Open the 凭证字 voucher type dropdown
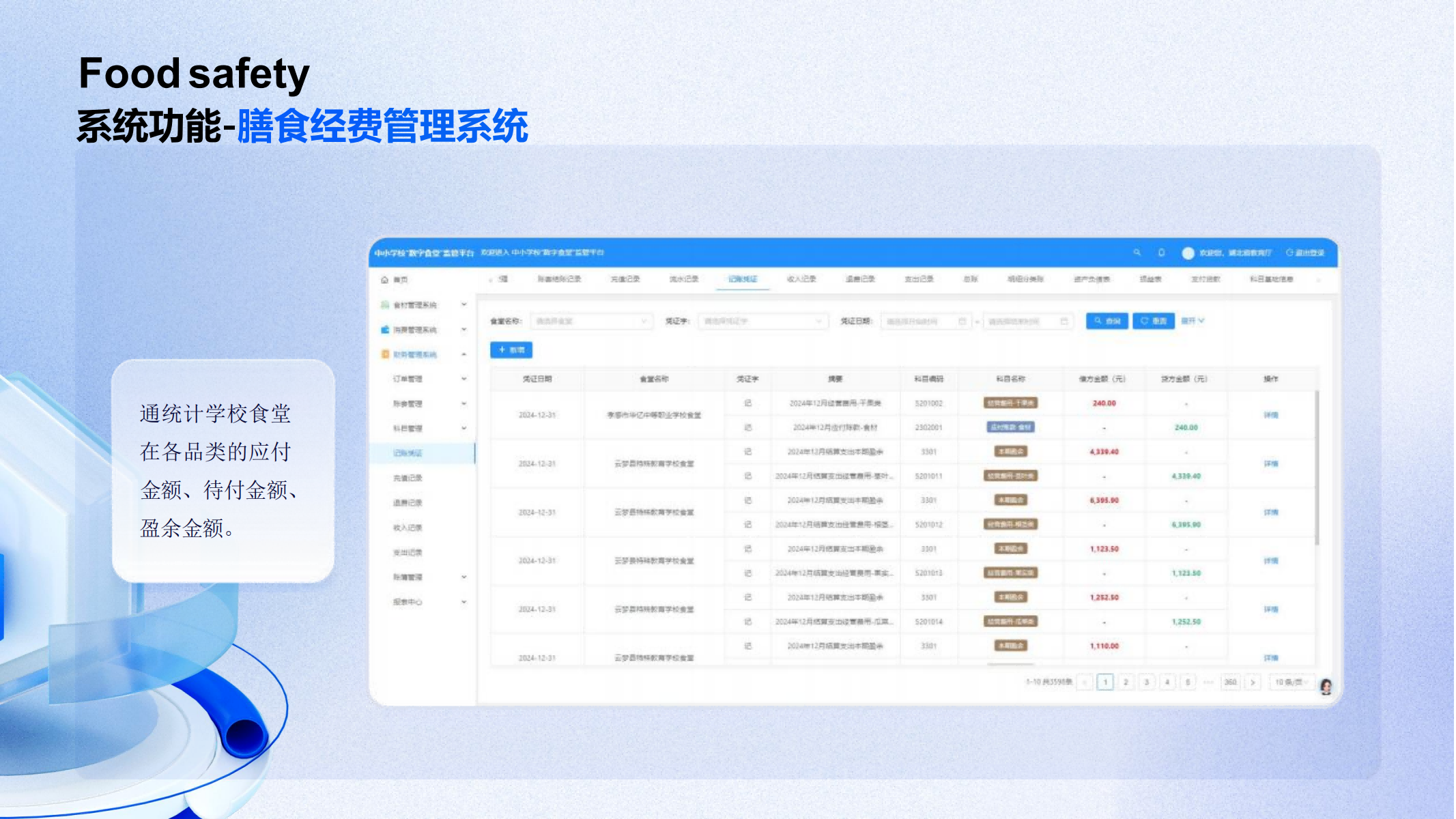This screenshot has width=1456, height=819. (762, 321)
